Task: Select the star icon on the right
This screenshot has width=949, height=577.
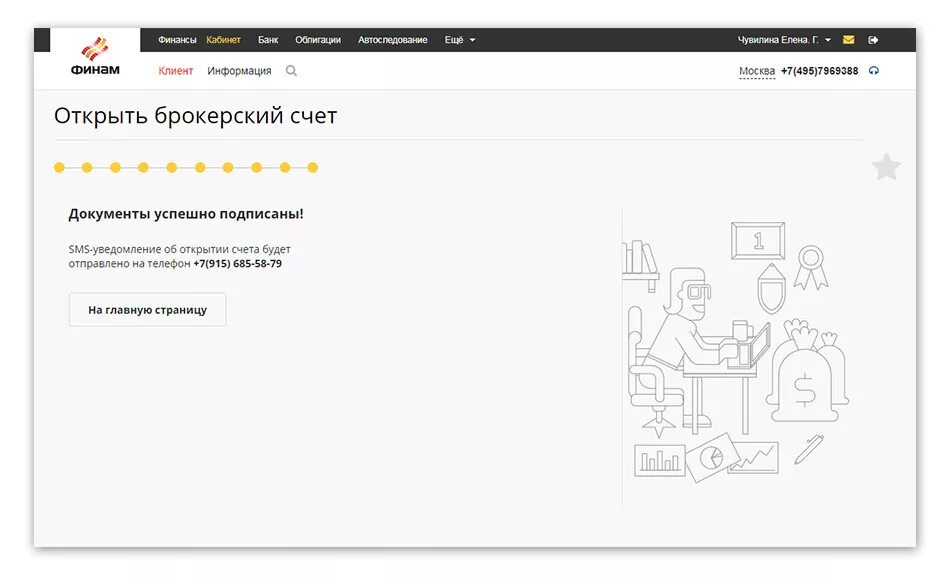Action: pyautogui.click(x=886, y=167)
